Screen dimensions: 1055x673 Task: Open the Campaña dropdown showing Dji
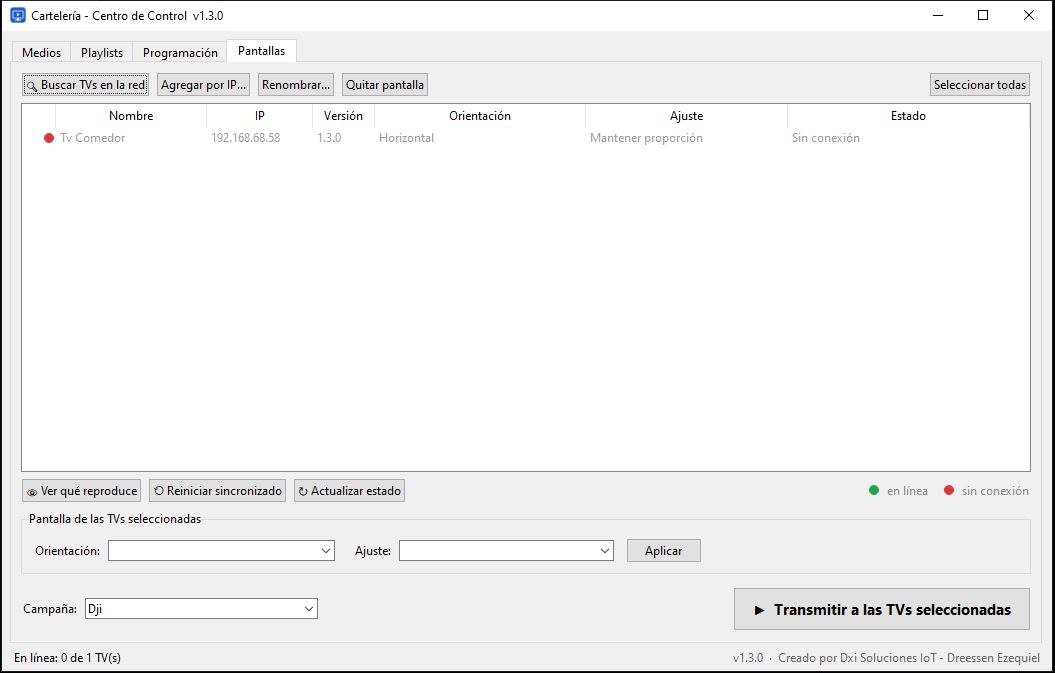pos(201,609)
